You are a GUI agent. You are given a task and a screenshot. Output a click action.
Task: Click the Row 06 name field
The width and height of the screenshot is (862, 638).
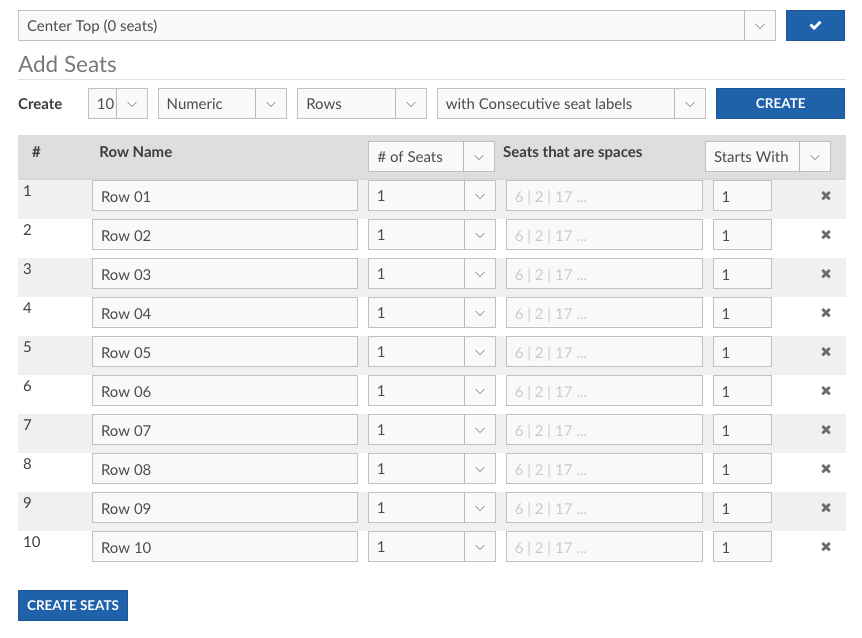coord(224,391)
